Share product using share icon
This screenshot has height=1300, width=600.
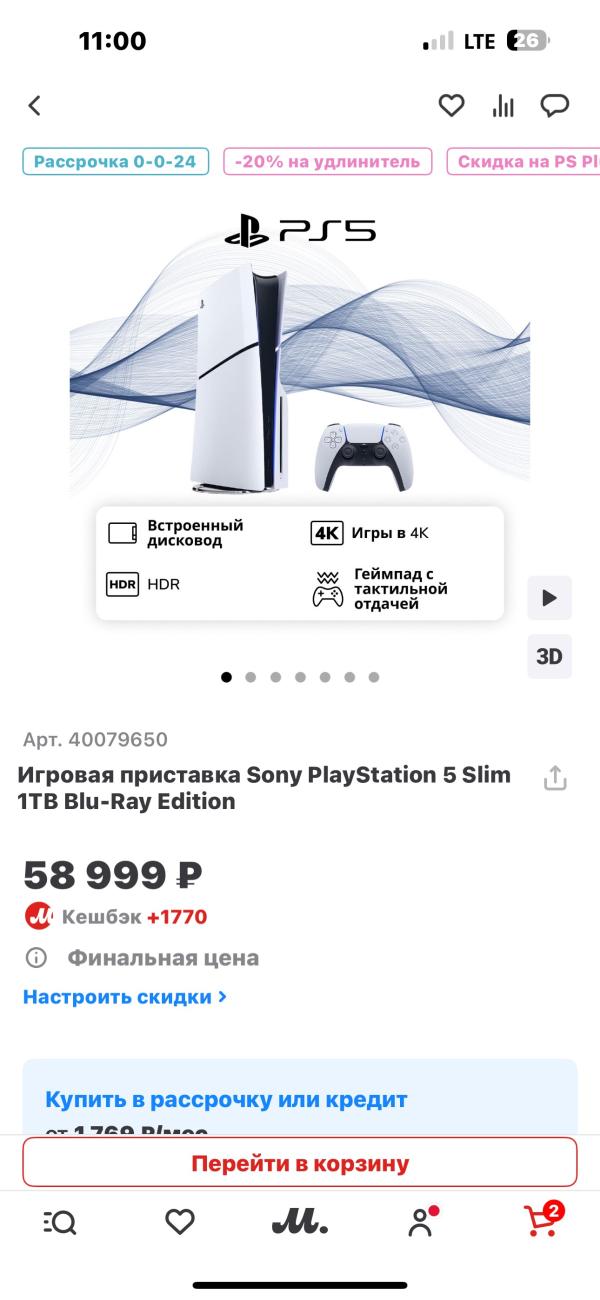[x=555, y=778]
